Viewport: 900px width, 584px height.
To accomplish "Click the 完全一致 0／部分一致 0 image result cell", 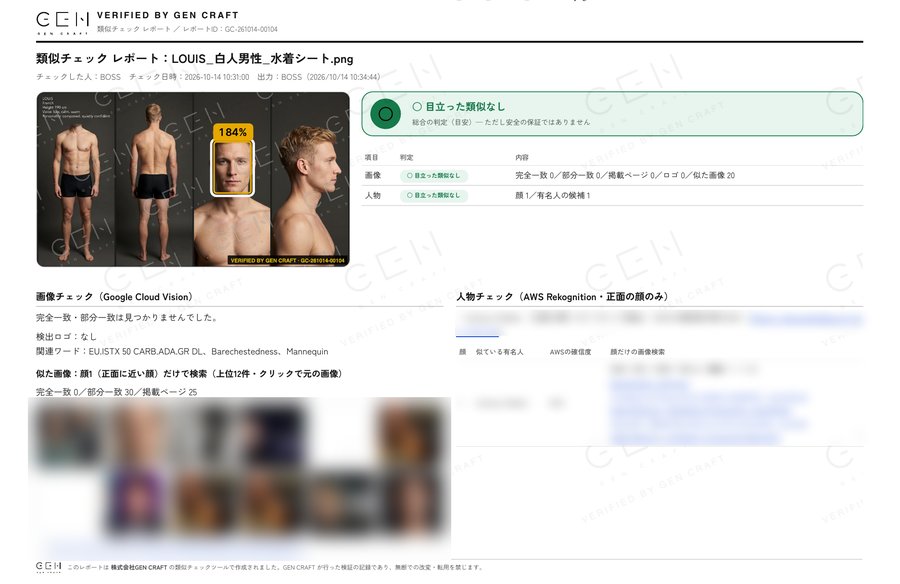I will click(625, 176).
